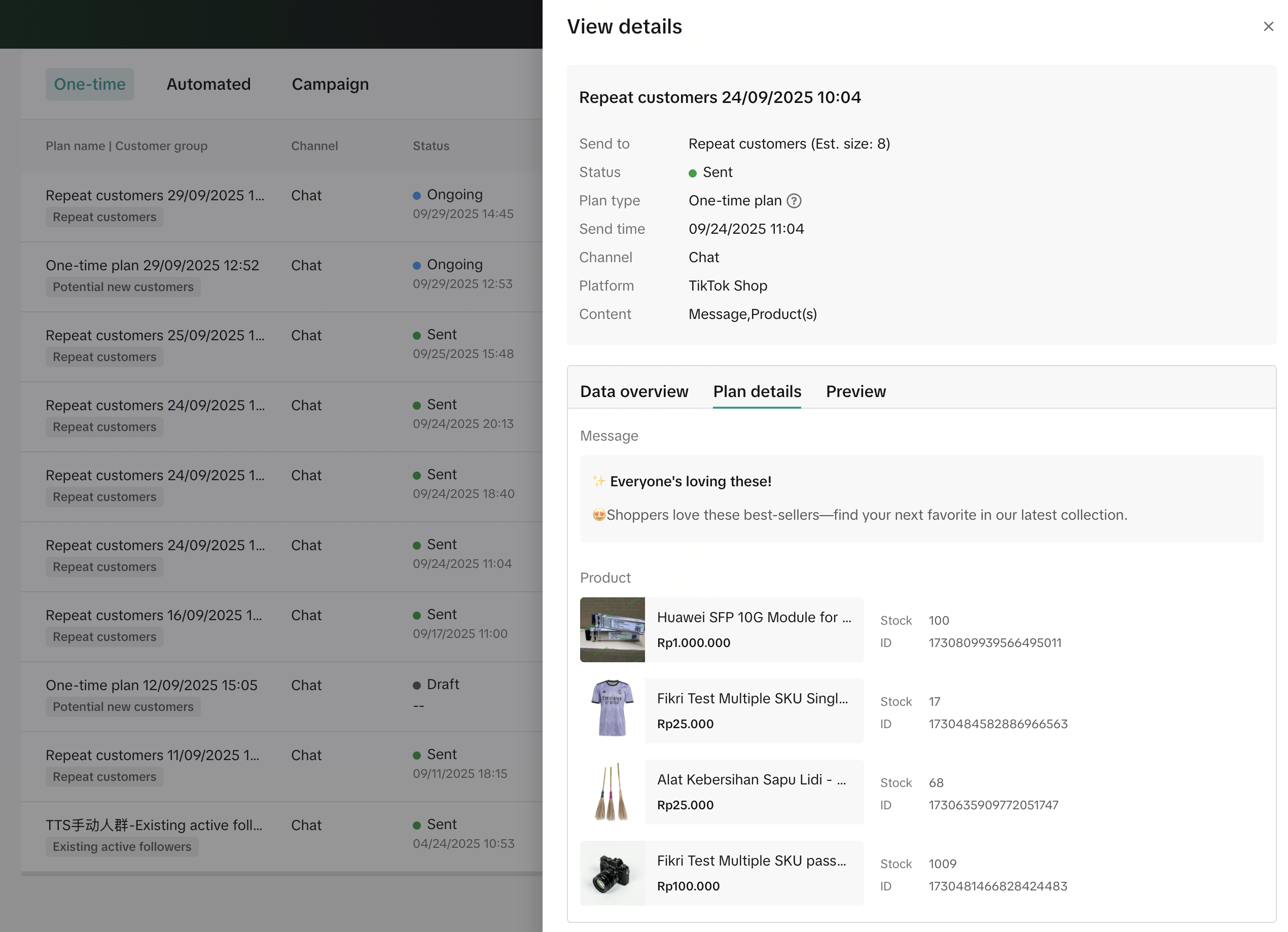Click the horizontal scrollbar under the plans table
Screen dimensions: 1288x932
[281, 874]
